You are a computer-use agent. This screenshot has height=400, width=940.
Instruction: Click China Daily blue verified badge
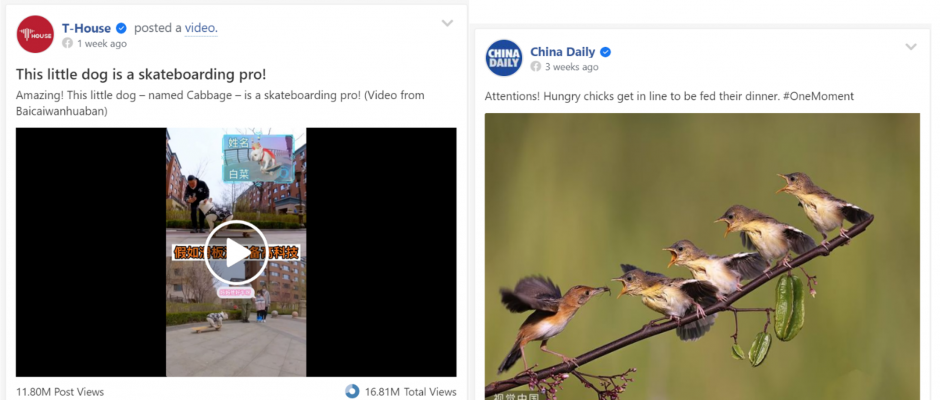(x=605, y=52)
